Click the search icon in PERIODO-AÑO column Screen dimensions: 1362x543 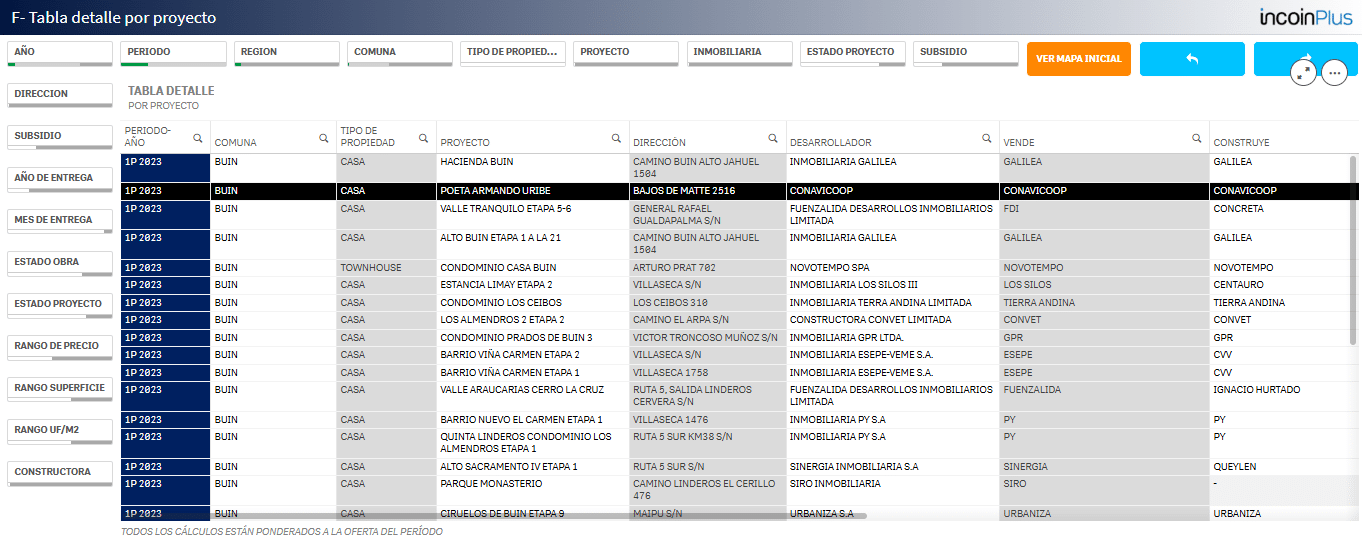[198, 138]
